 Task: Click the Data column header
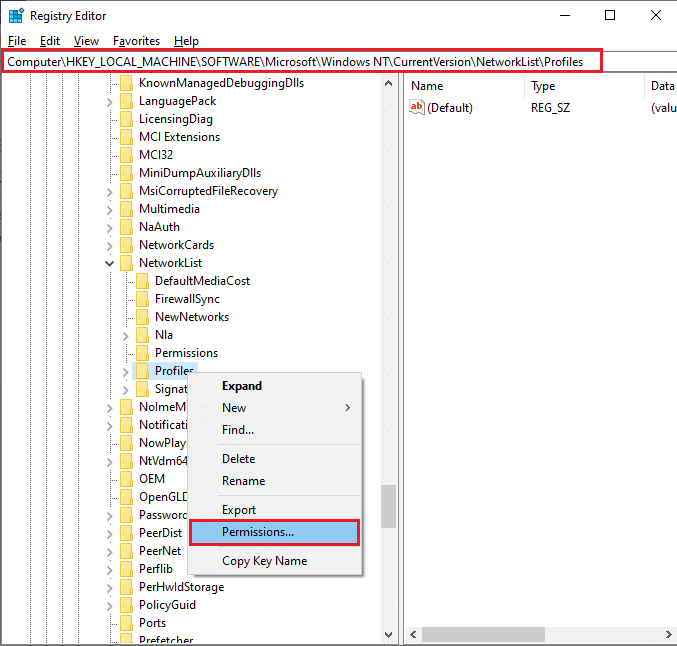click(x=661, y=86)
